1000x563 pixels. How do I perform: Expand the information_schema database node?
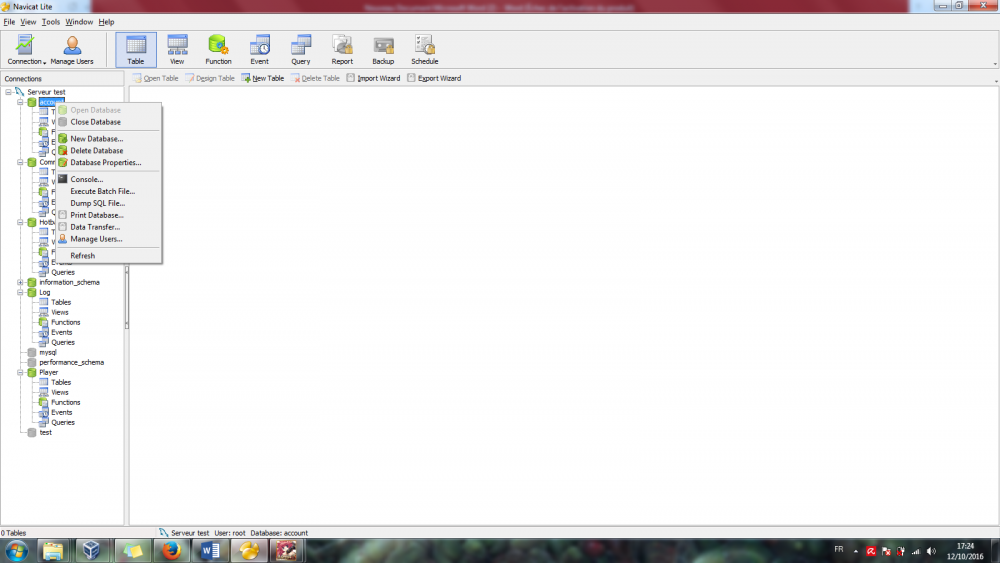click(x=20, y=282)
